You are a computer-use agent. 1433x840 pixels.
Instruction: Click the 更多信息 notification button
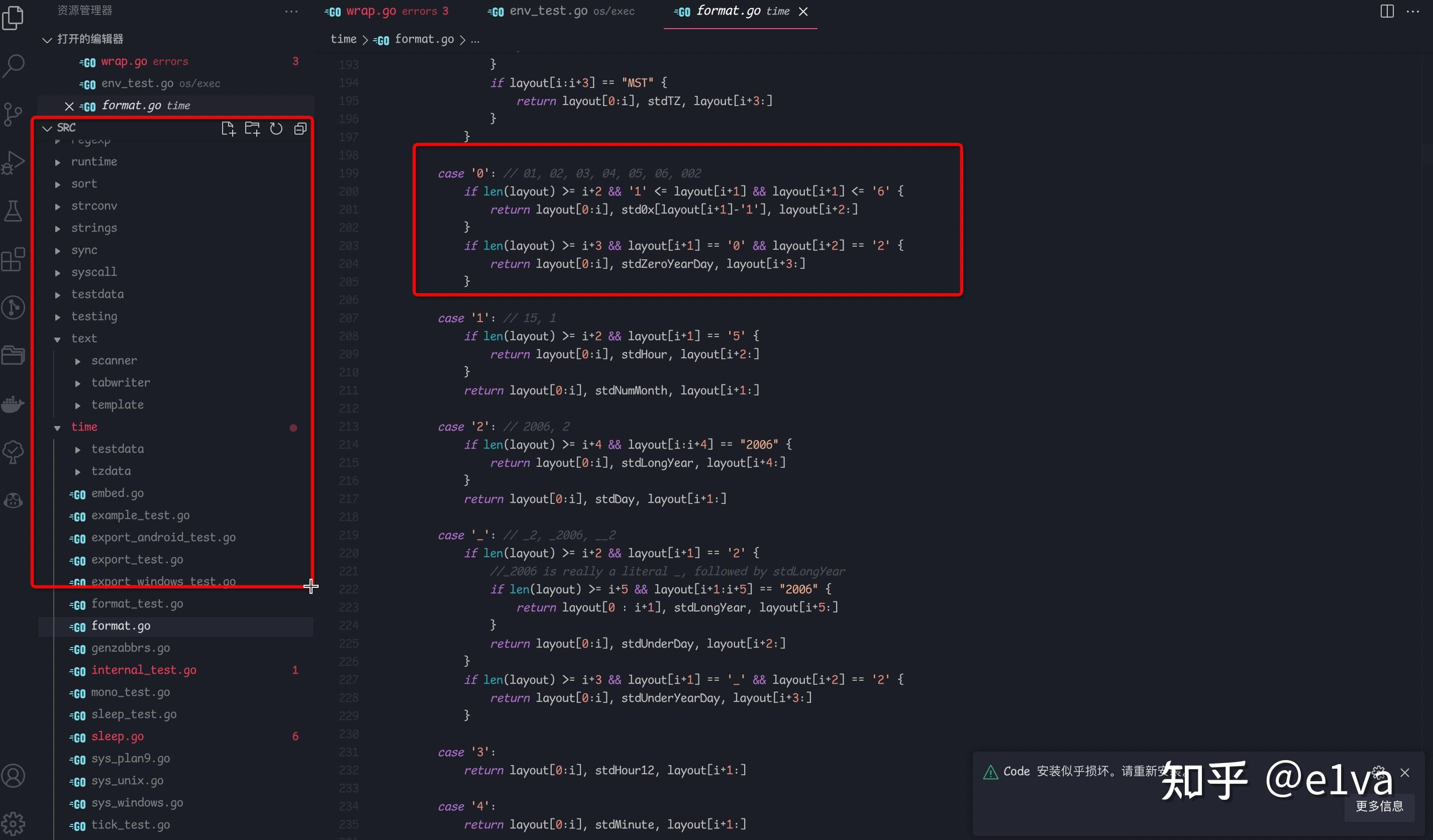click(1379, 806)
